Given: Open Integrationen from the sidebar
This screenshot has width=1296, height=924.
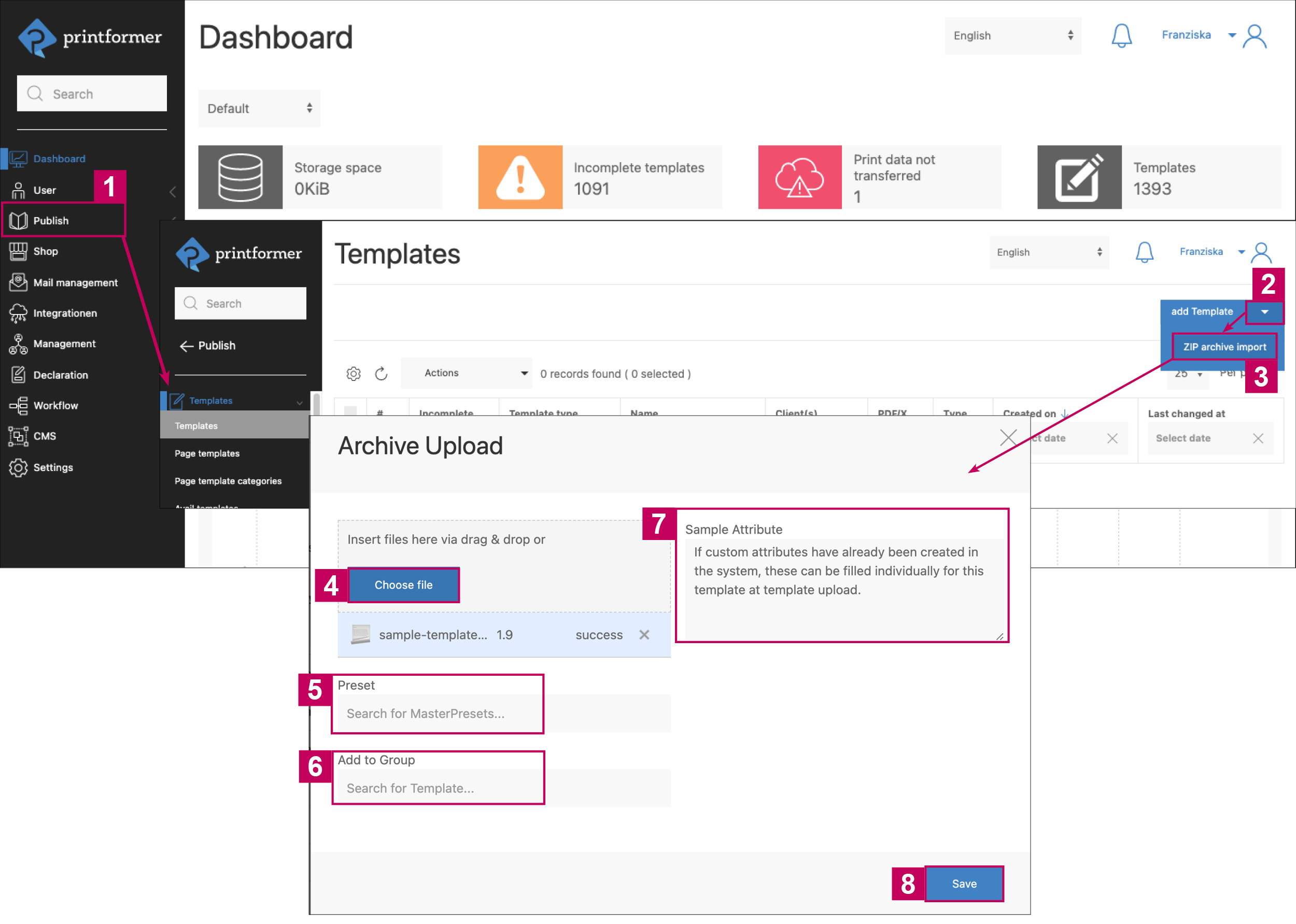Looking at the screenshot, I should click(19, 313).
